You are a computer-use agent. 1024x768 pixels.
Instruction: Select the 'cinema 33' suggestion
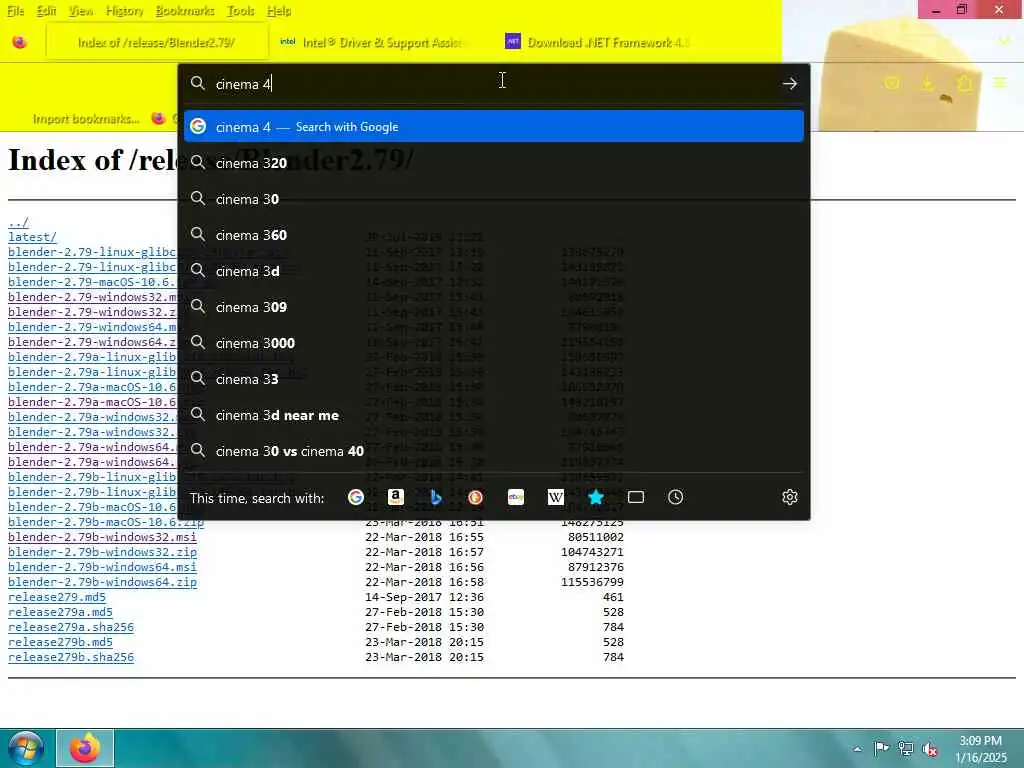pos(494,379)
